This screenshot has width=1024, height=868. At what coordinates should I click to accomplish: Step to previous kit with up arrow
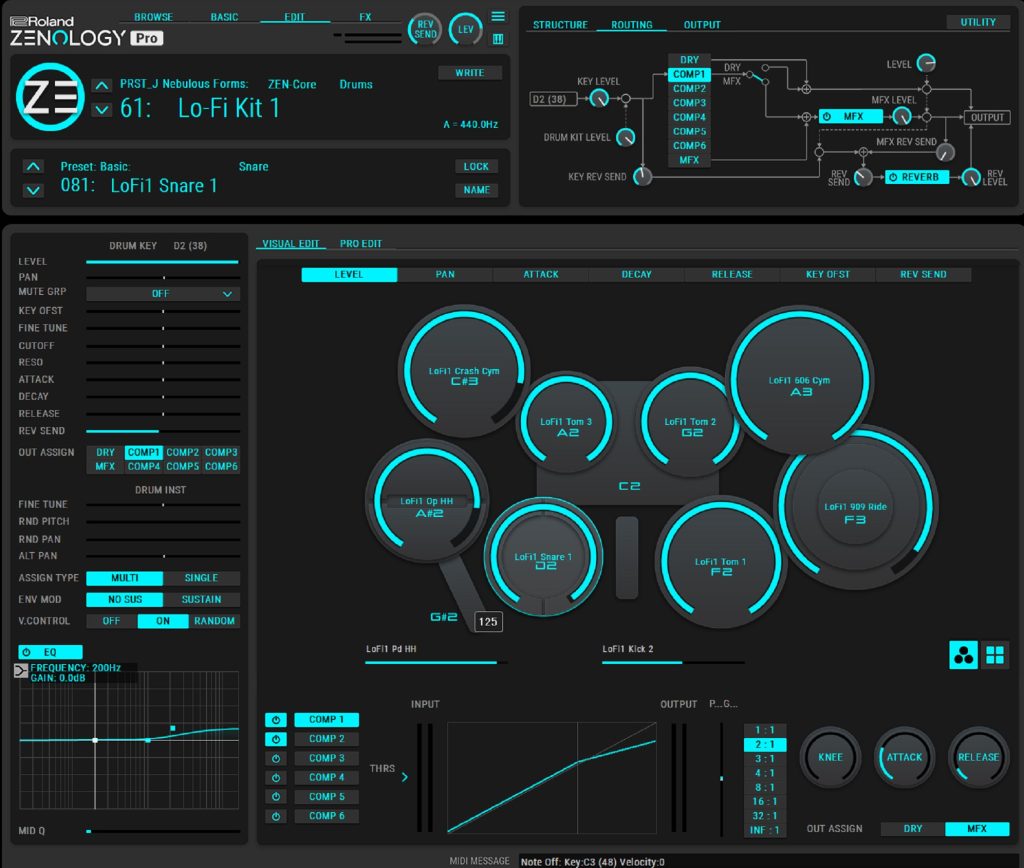101,85
